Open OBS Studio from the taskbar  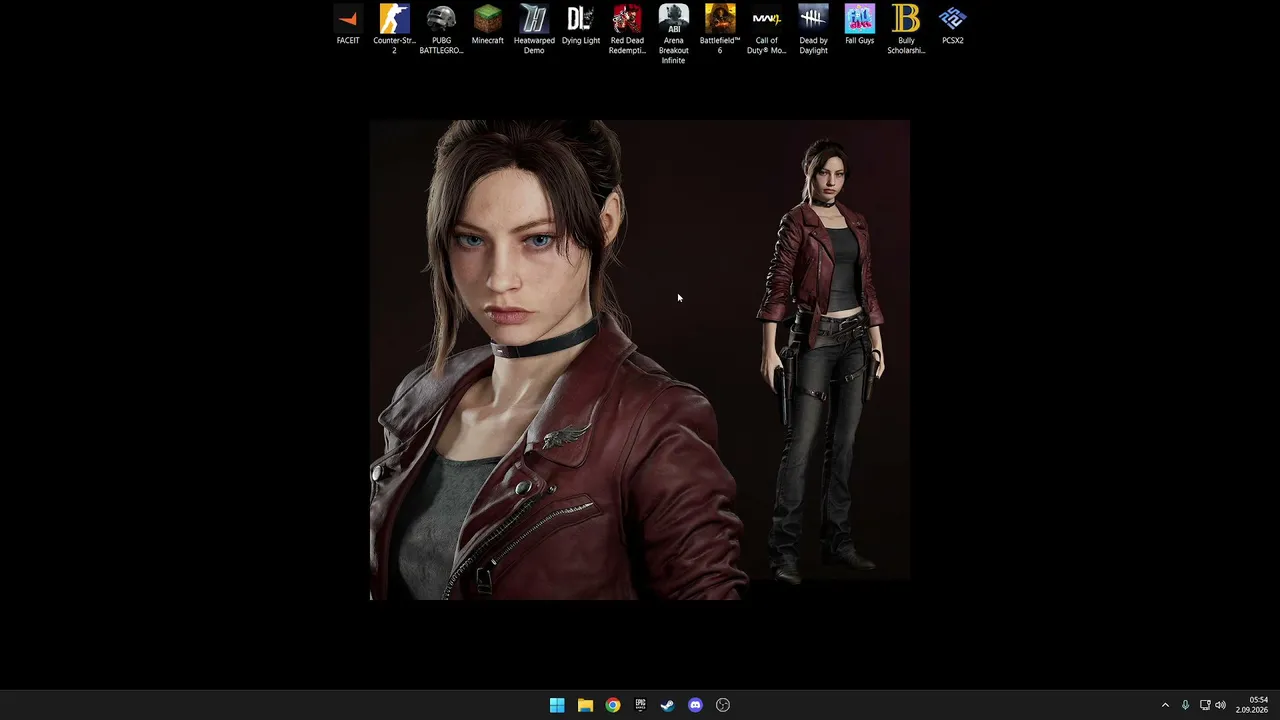723,705
